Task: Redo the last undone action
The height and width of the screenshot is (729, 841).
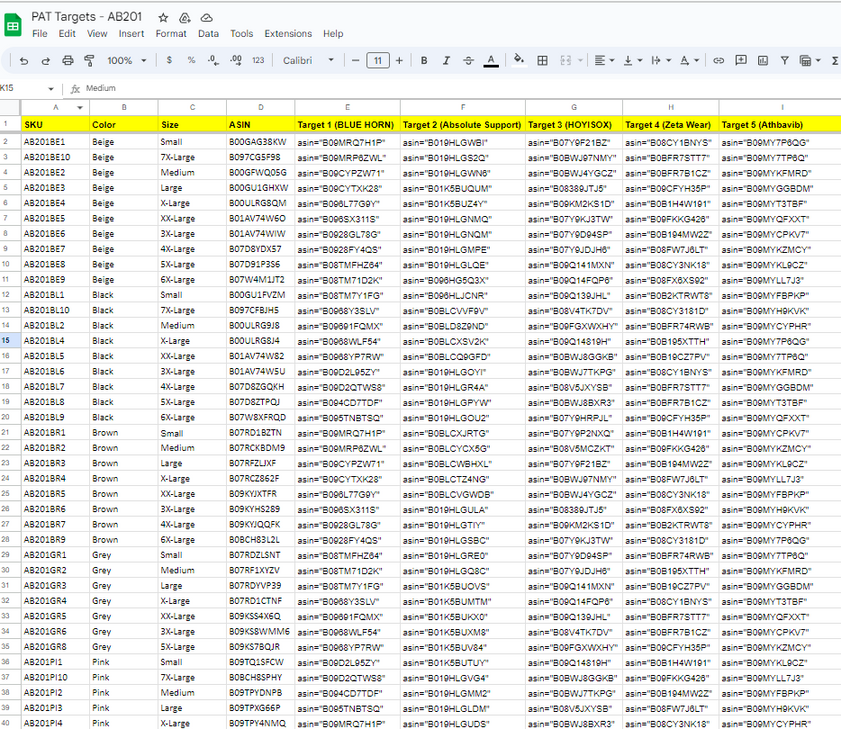Action: click(46, 61)
